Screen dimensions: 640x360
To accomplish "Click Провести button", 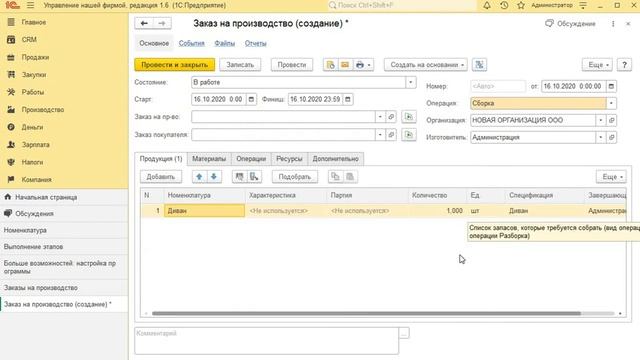I will click(291, 64).
